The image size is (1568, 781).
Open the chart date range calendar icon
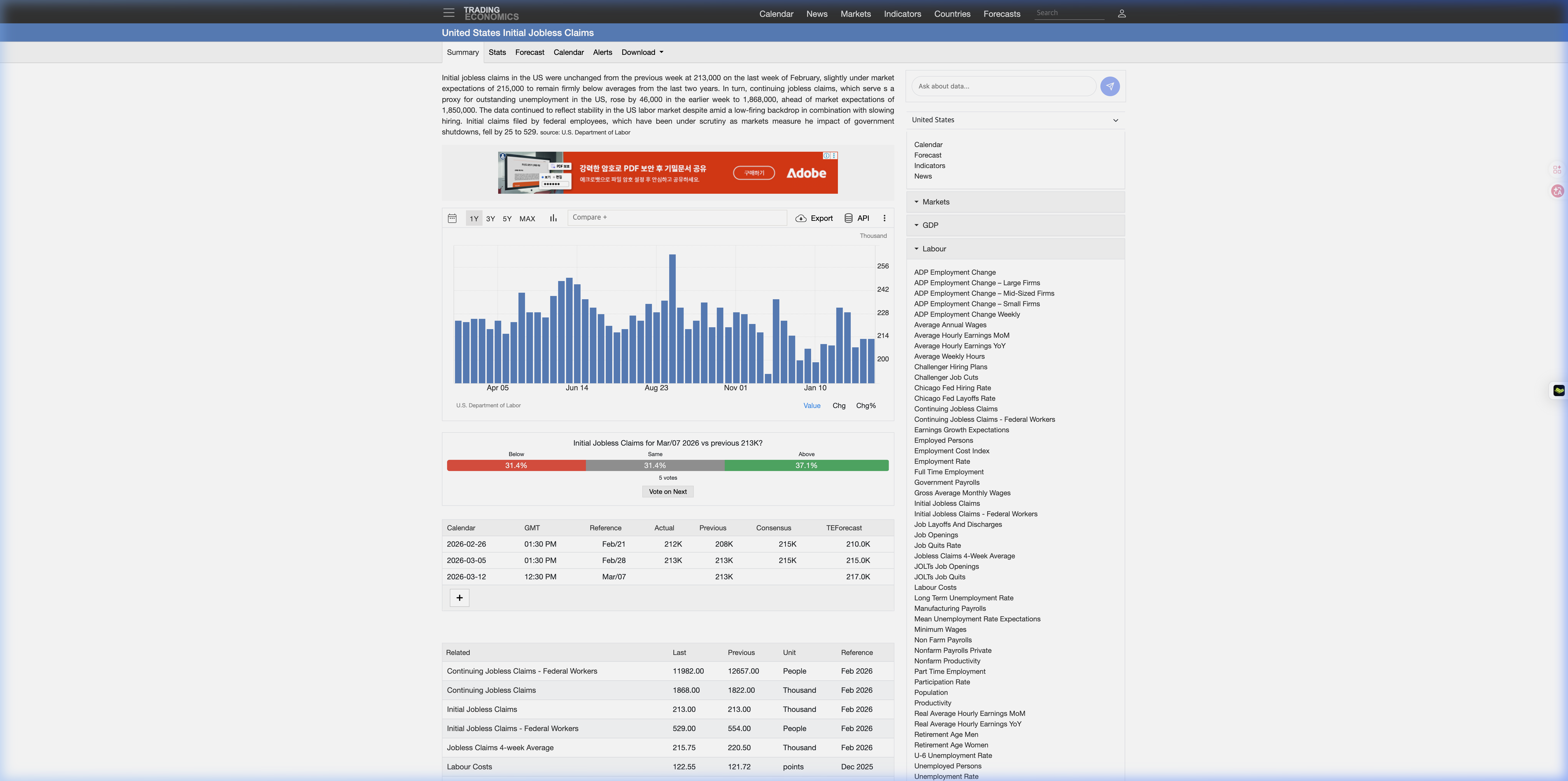(x=452, y=218)
